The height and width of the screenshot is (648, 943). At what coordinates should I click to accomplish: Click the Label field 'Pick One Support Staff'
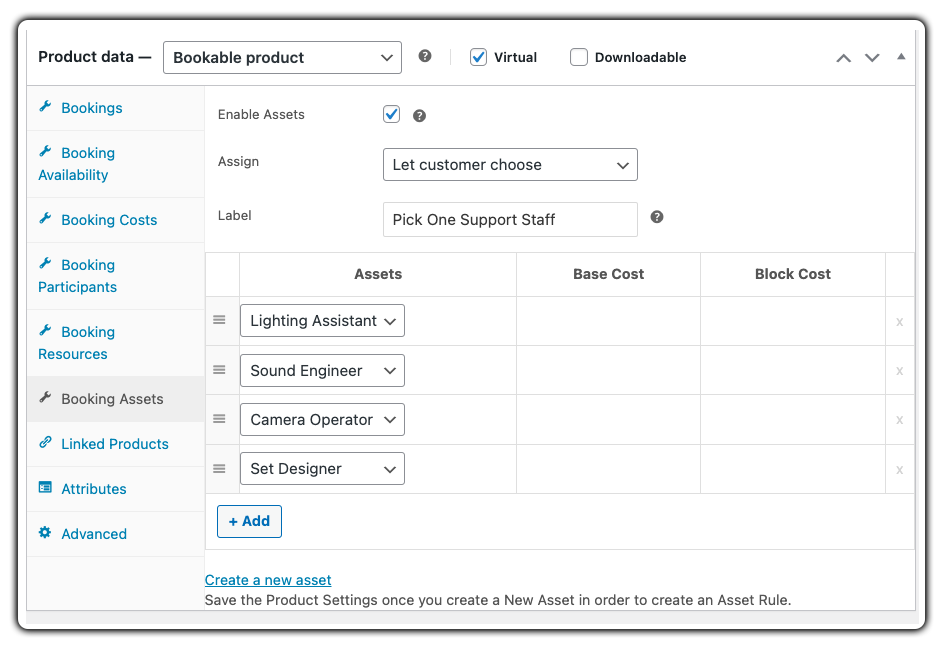(x=510, y=220)
